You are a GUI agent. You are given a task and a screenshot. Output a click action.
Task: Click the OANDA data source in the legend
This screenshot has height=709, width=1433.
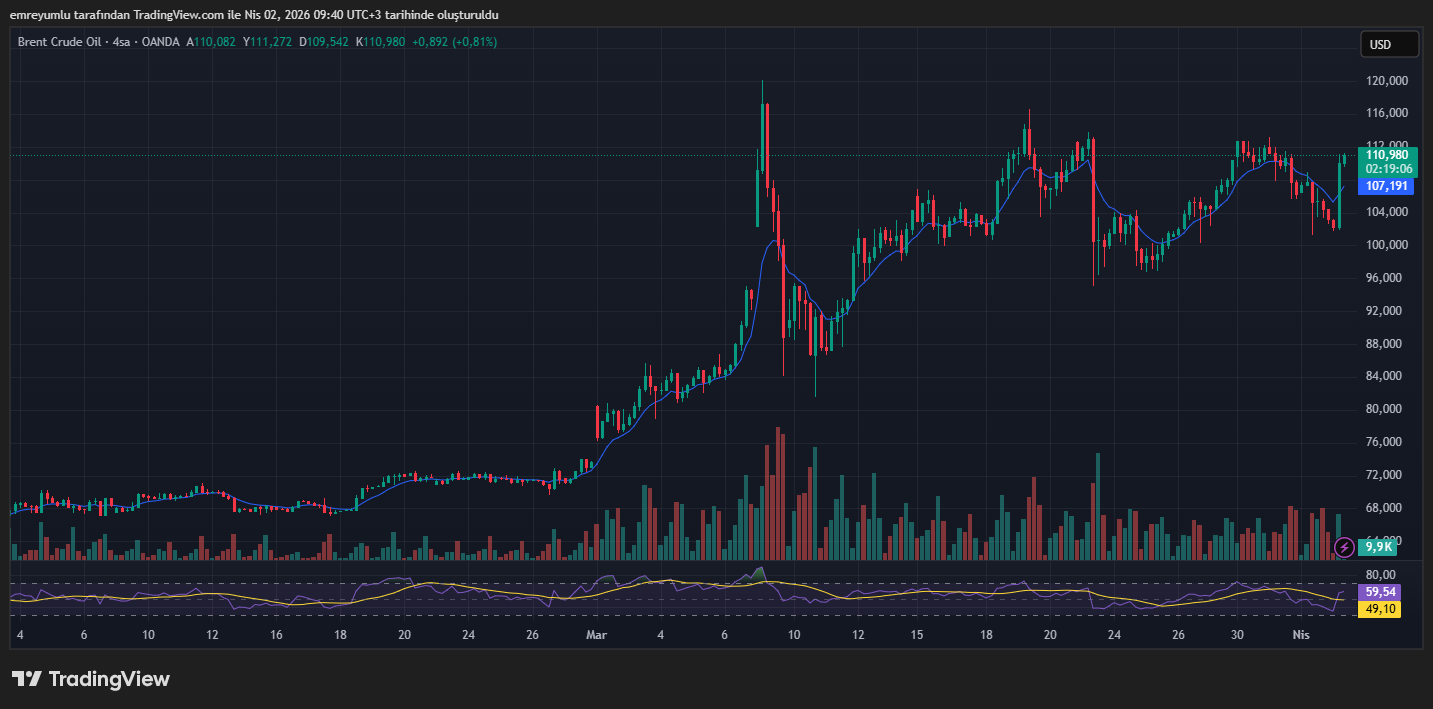tap(160, 42)
